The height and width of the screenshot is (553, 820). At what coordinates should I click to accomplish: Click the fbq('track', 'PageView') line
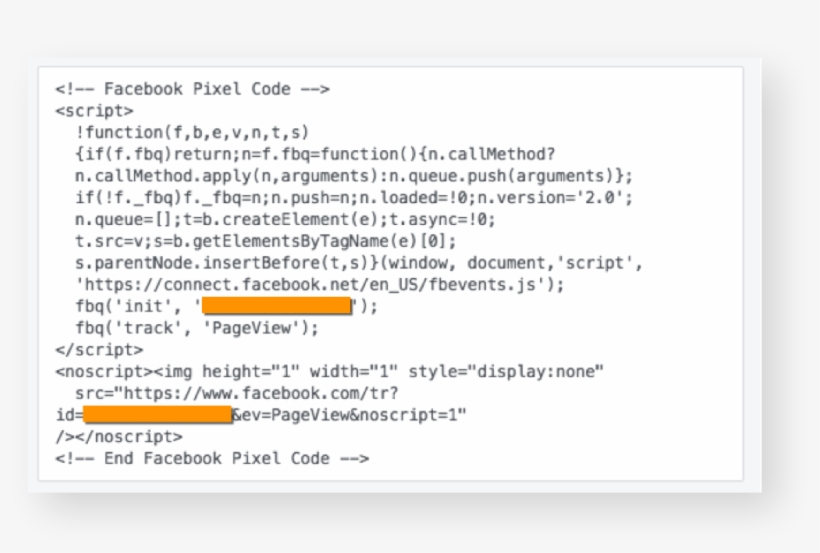click(x=197, y=328)
